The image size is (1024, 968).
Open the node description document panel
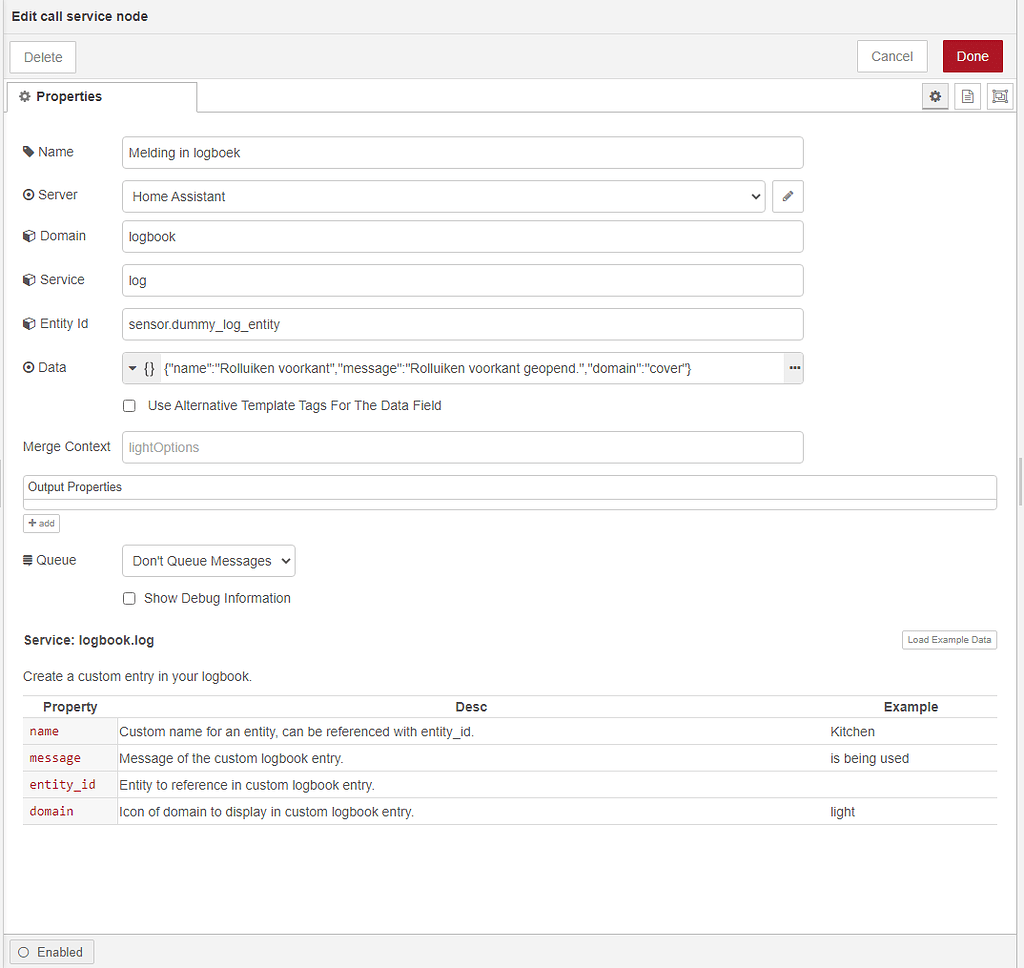click(967, 96)
